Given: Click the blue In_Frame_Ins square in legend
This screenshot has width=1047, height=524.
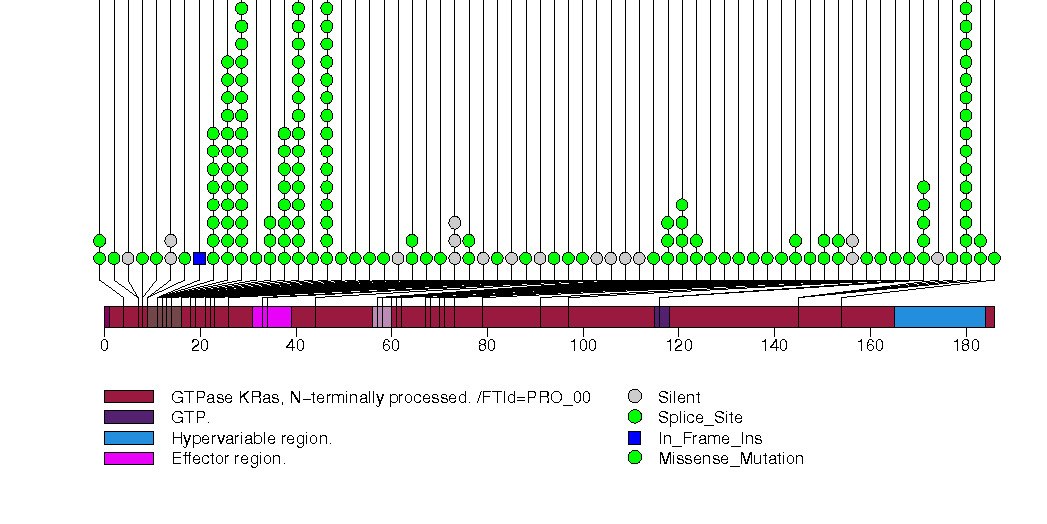Looking at the screenshot, I should pos(634,438).
